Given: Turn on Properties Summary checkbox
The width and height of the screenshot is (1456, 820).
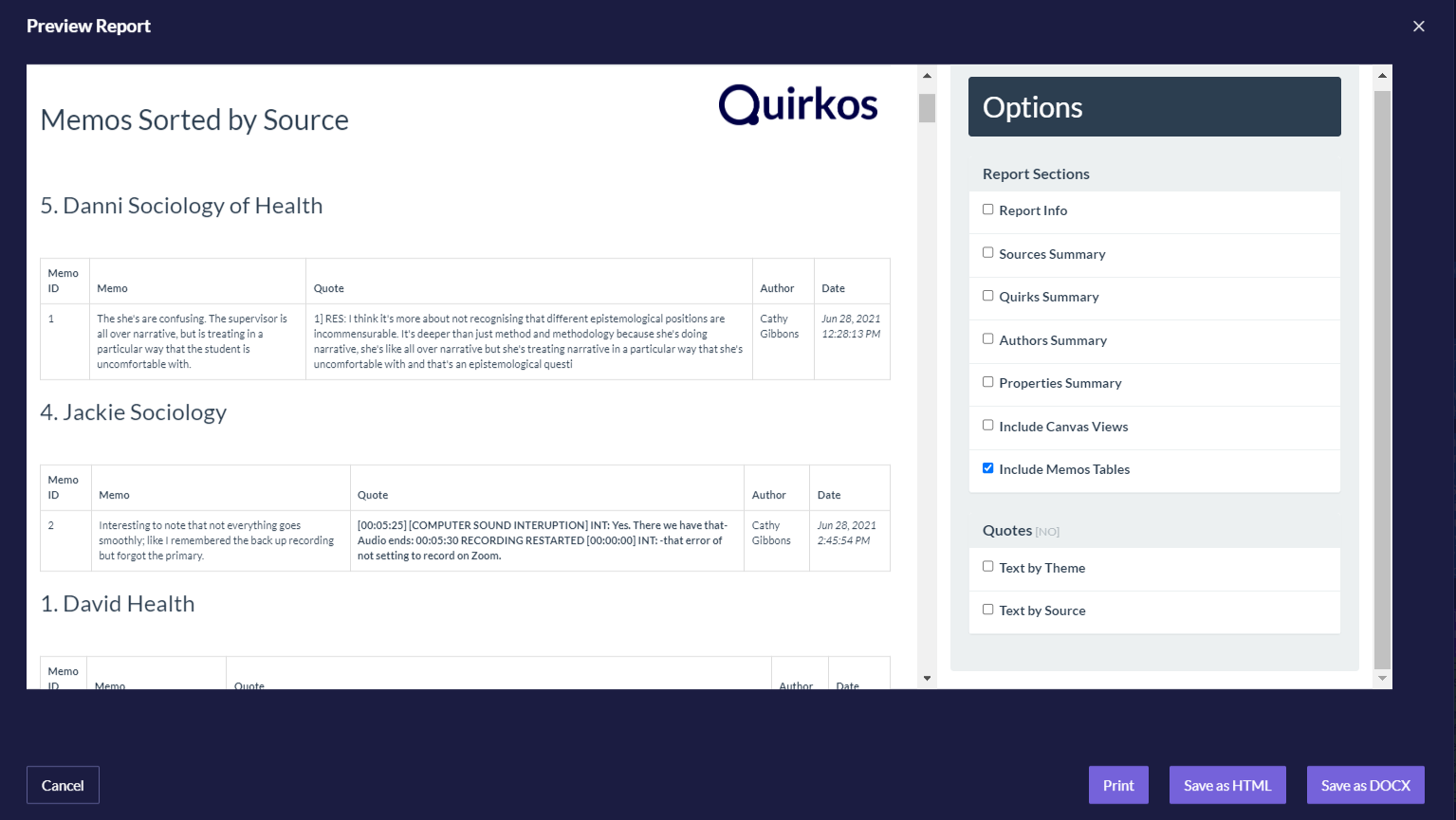Looking at the screenshot, I should point(987,382).
